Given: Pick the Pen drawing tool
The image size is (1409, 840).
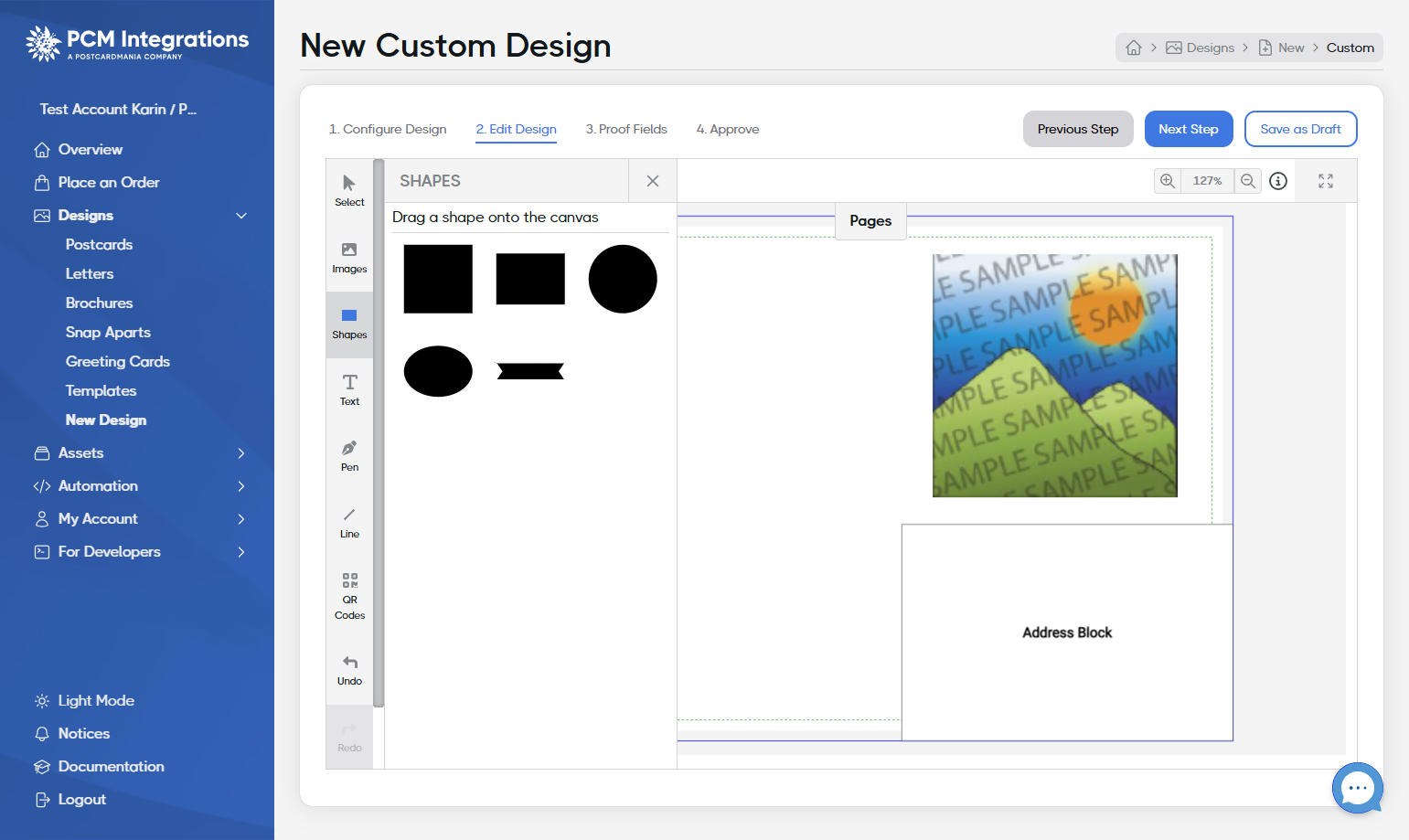Looking at the screenshot, I should [349, 456].
